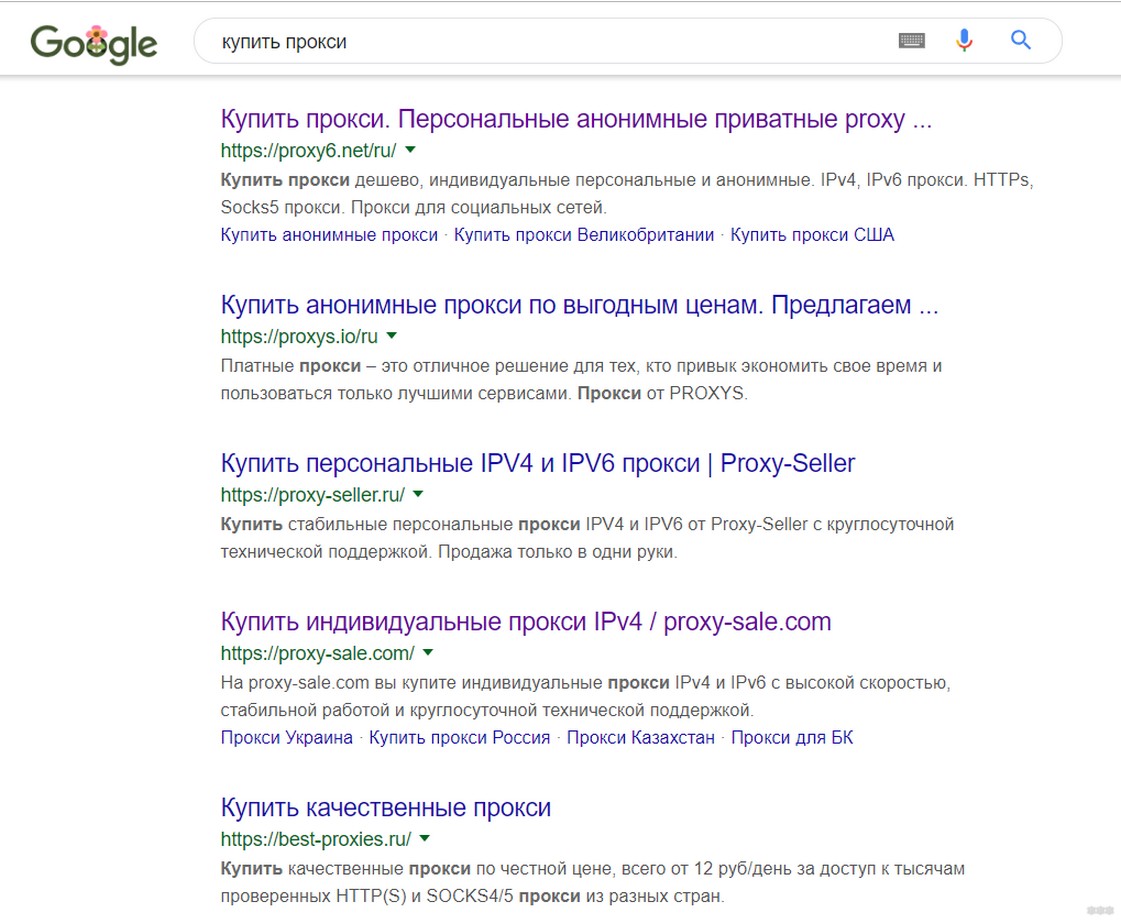Click snippet text 'технической поддержкой. Продажа только в одни руки.'

pos(448,552)
